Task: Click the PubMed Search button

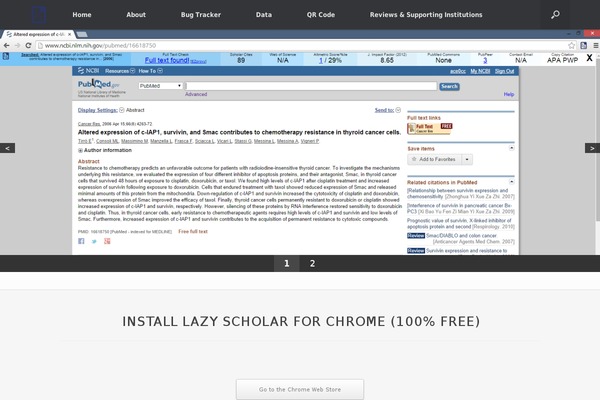Action: tap(449, 87)
